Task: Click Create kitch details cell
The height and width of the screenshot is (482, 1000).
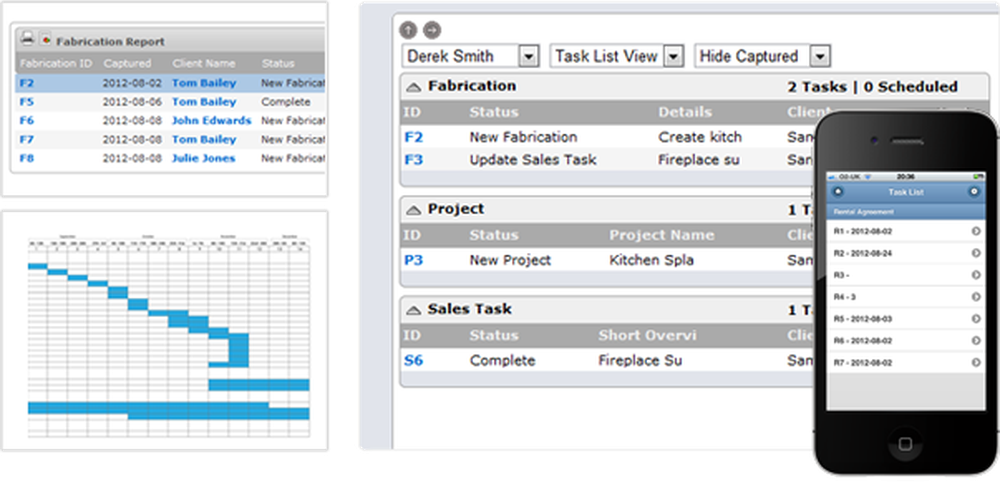Action: (700, 137)
